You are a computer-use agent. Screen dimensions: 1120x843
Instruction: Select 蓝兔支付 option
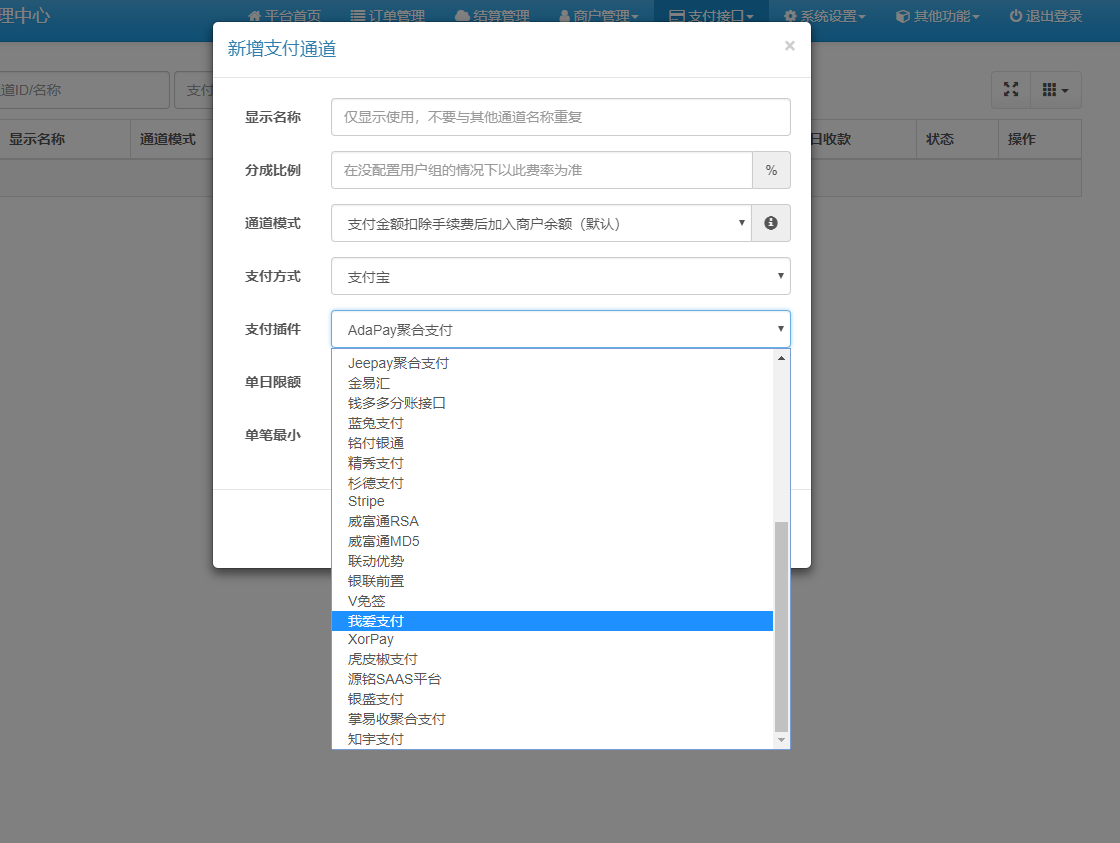[x=552, y=423]
